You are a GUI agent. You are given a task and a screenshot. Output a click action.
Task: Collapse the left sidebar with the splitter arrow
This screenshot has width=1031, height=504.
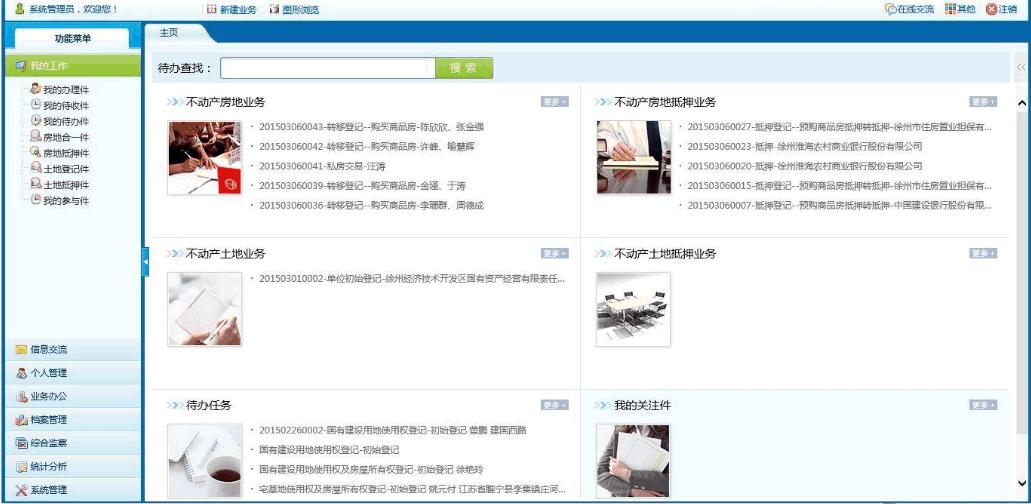coord(145,261)
